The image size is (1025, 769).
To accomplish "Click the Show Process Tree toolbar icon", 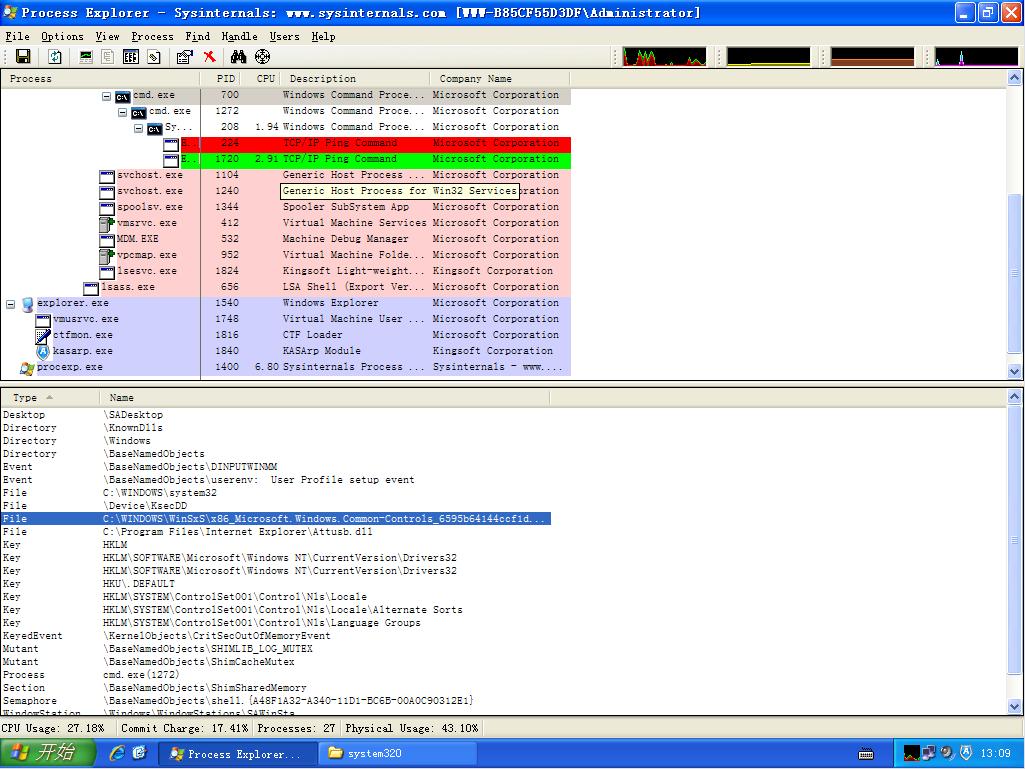I will 108,57.
